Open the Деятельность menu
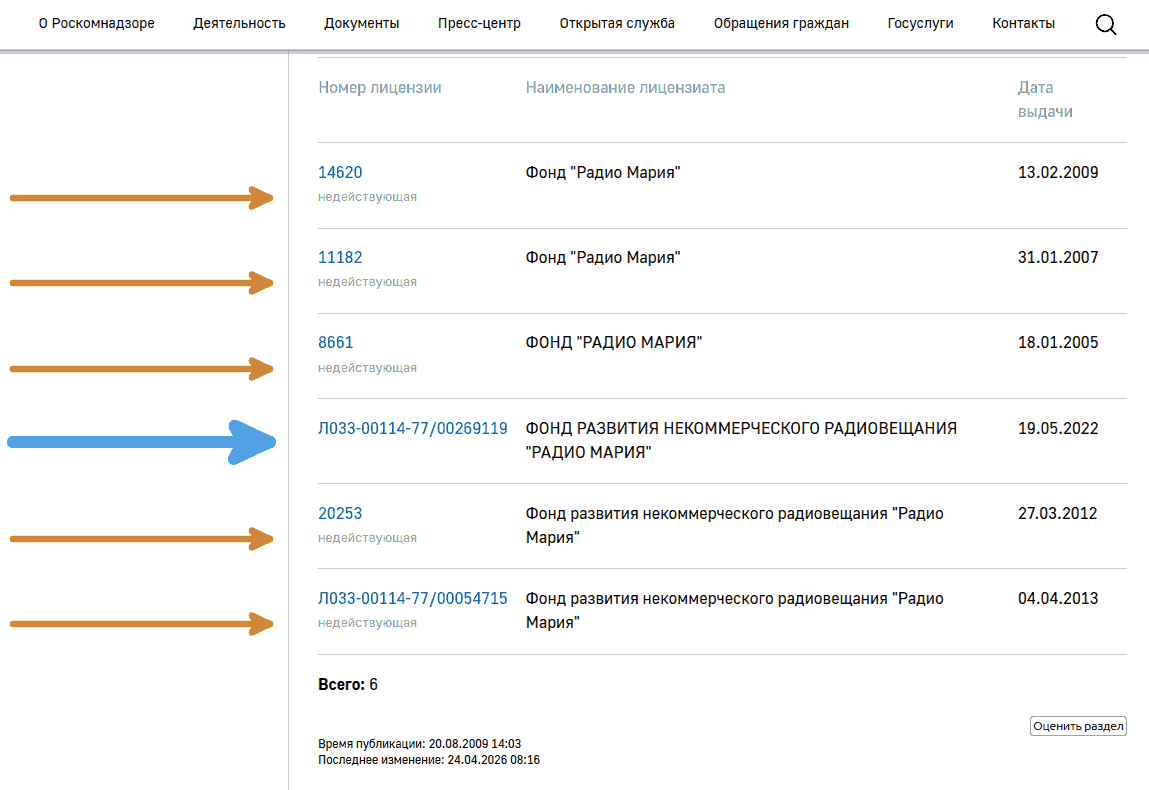 (239, 23)
